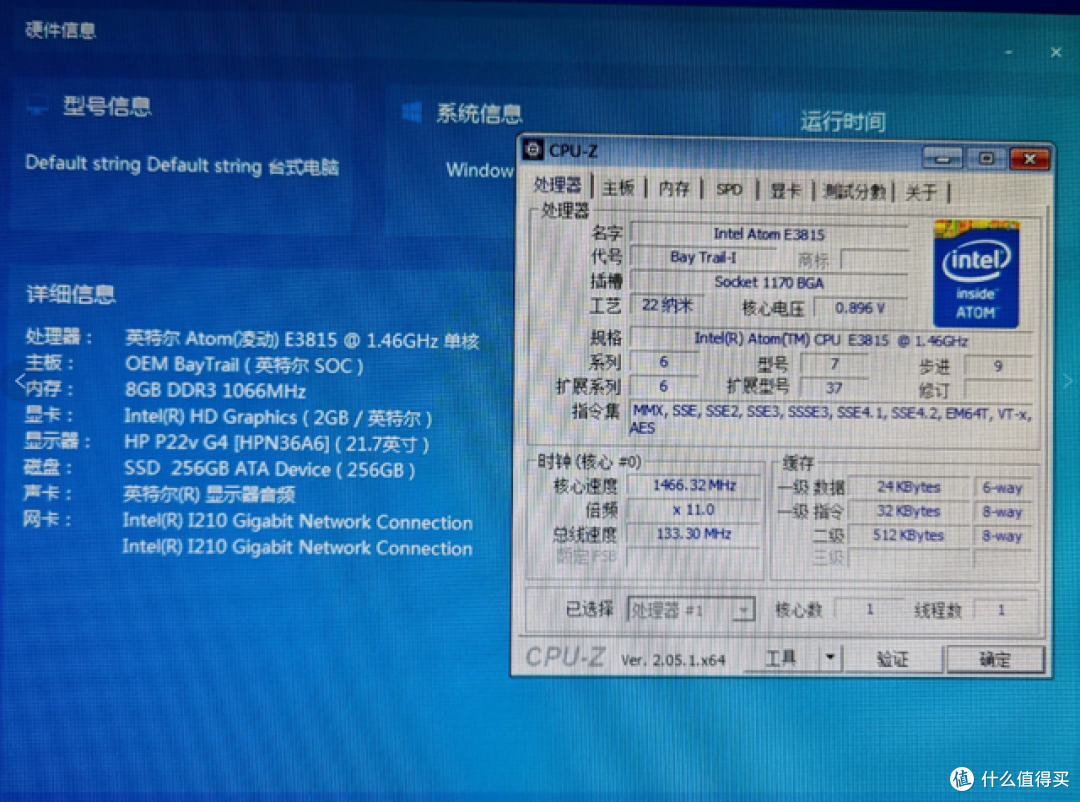Click the Socket 1170 BGA field
This screenshot has height=802, width=1080.
point(769,282)
